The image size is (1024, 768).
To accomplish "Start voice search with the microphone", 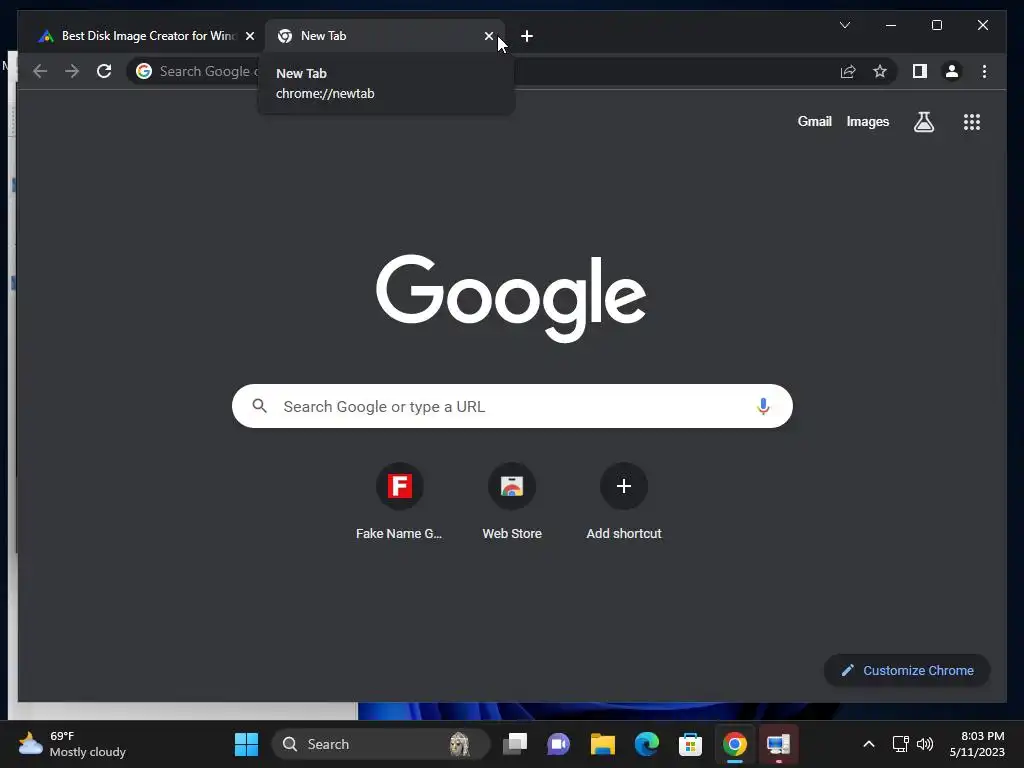I will click(x=763, y=406).
